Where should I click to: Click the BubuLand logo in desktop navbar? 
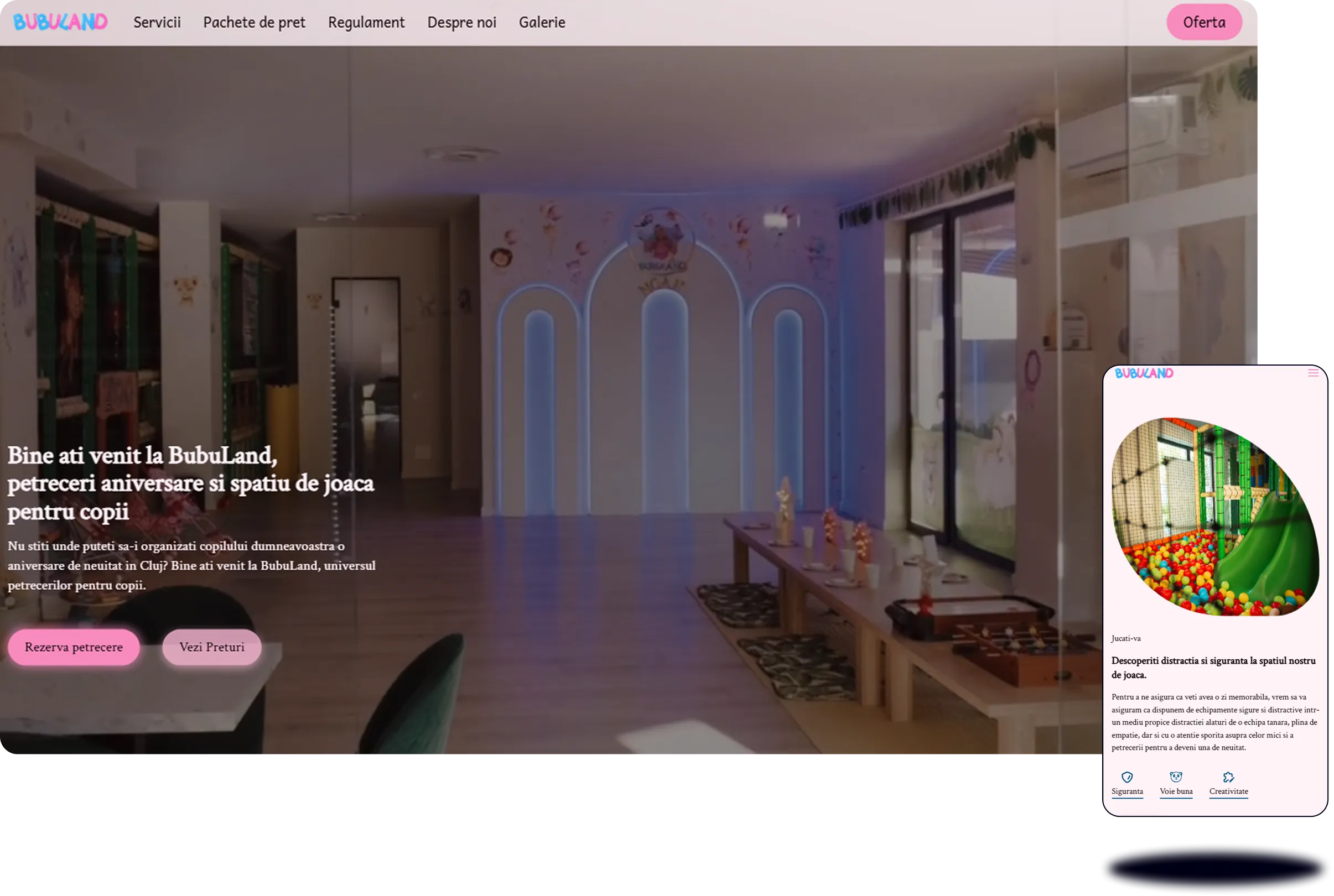click(x=60, y=22)
